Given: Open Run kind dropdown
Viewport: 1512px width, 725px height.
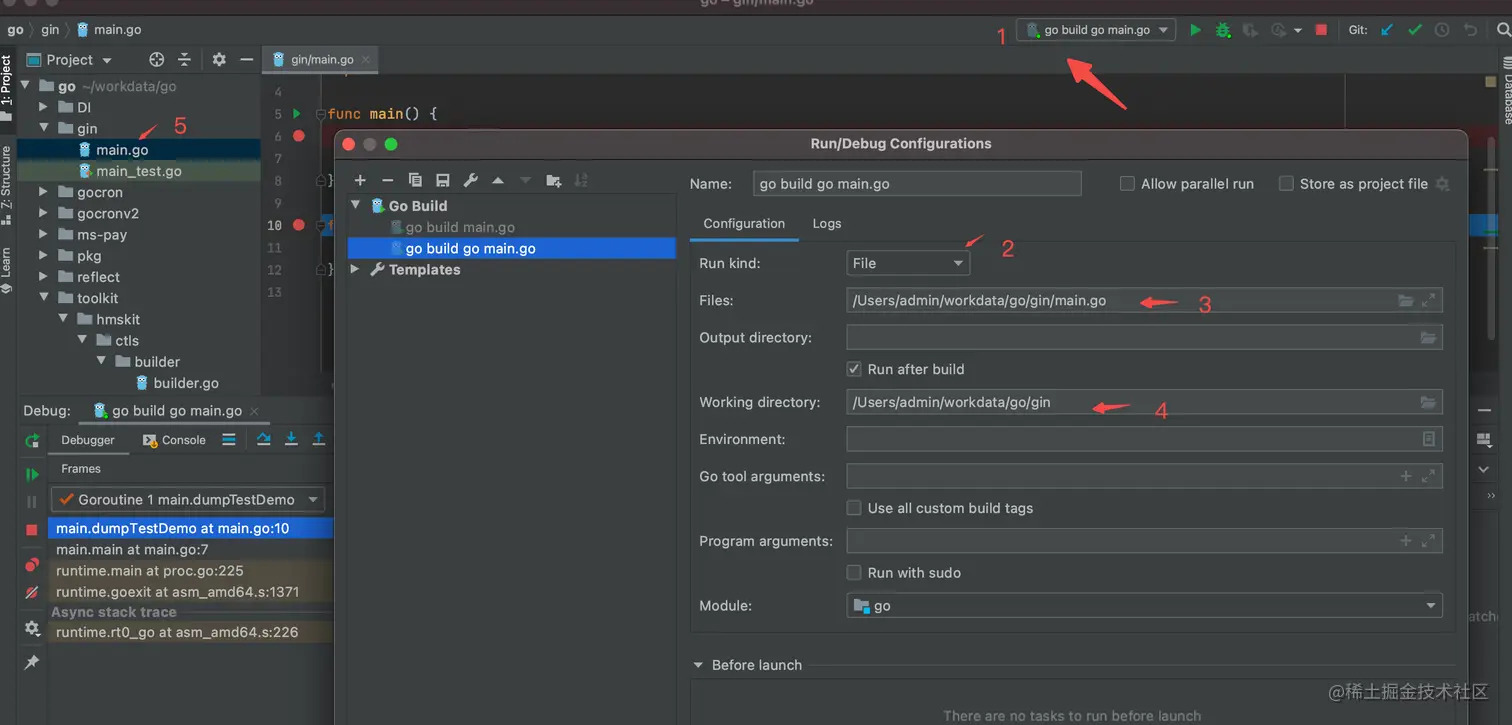Looking at the screenshot, I should tap(908, 263).
